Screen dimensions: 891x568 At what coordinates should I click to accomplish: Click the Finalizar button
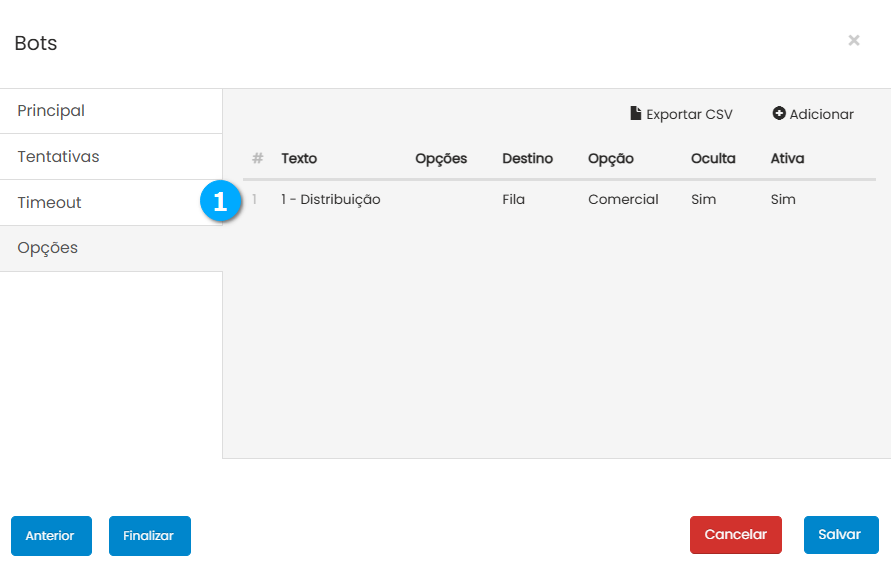coord(149,536)
